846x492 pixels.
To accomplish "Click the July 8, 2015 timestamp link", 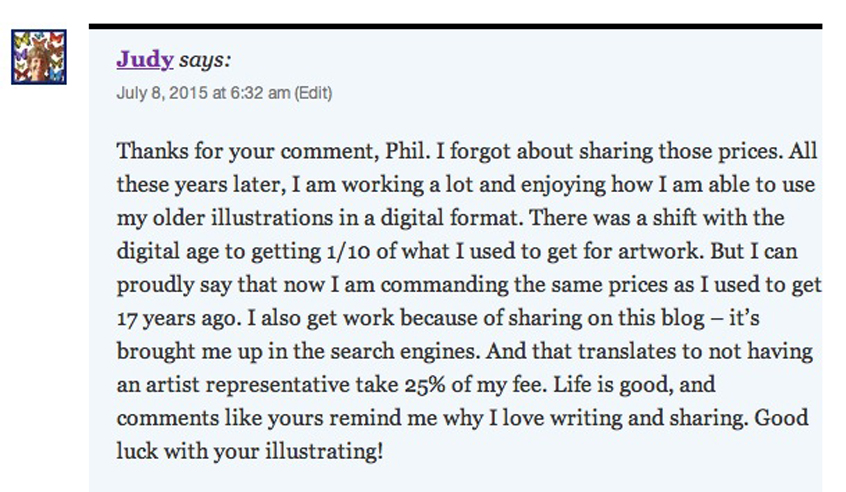I will 203,93.
